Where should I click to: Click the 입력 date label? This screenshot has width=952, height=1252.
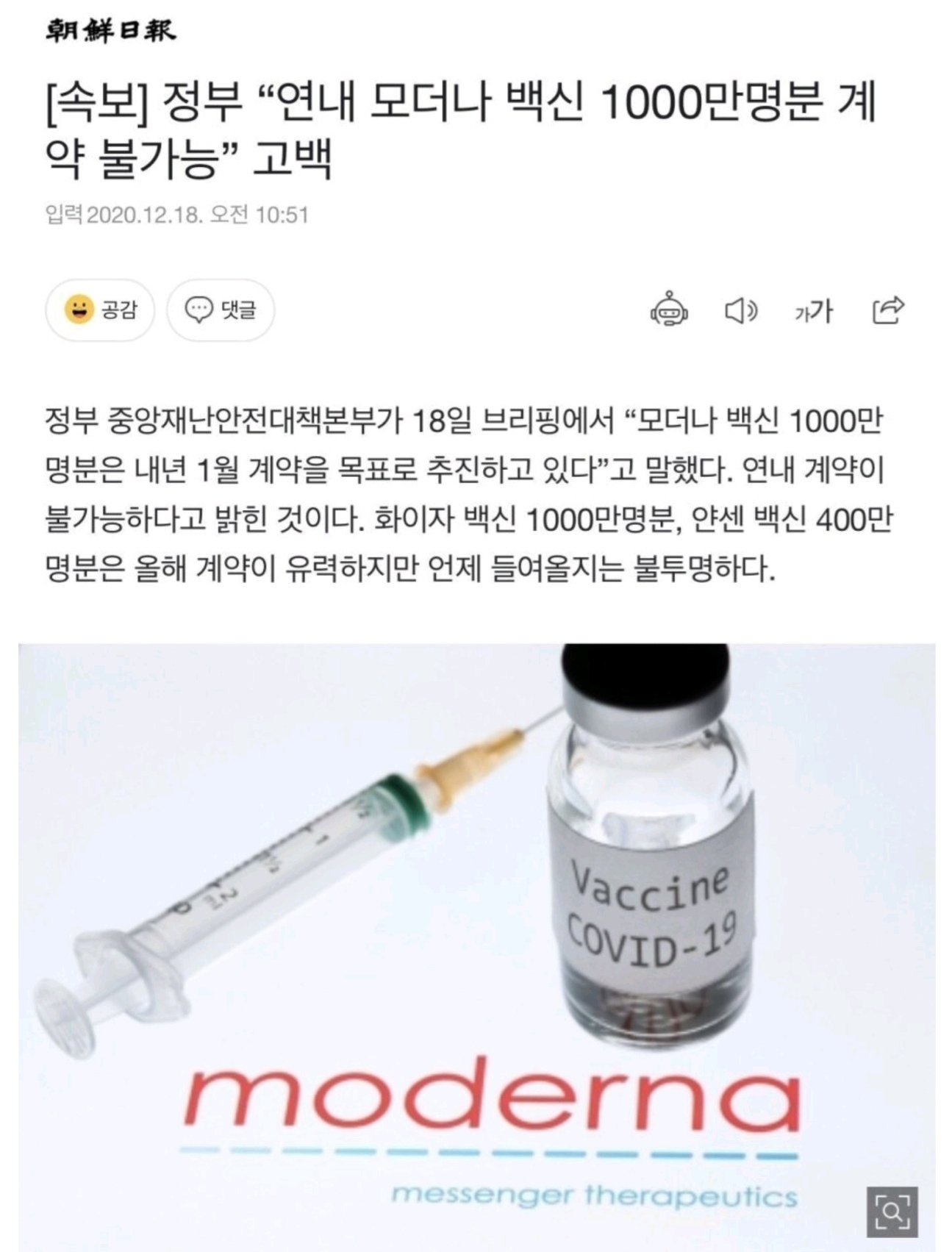click(x=64, y=215)
